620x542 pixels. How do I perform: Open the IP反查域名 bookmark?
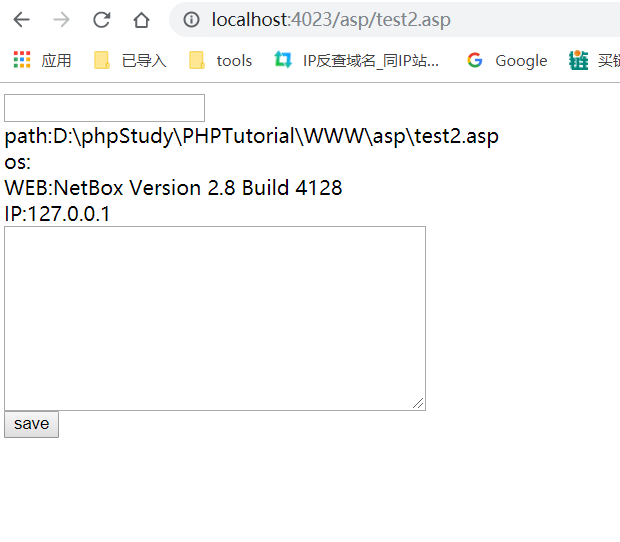click(x=356, y=60)
